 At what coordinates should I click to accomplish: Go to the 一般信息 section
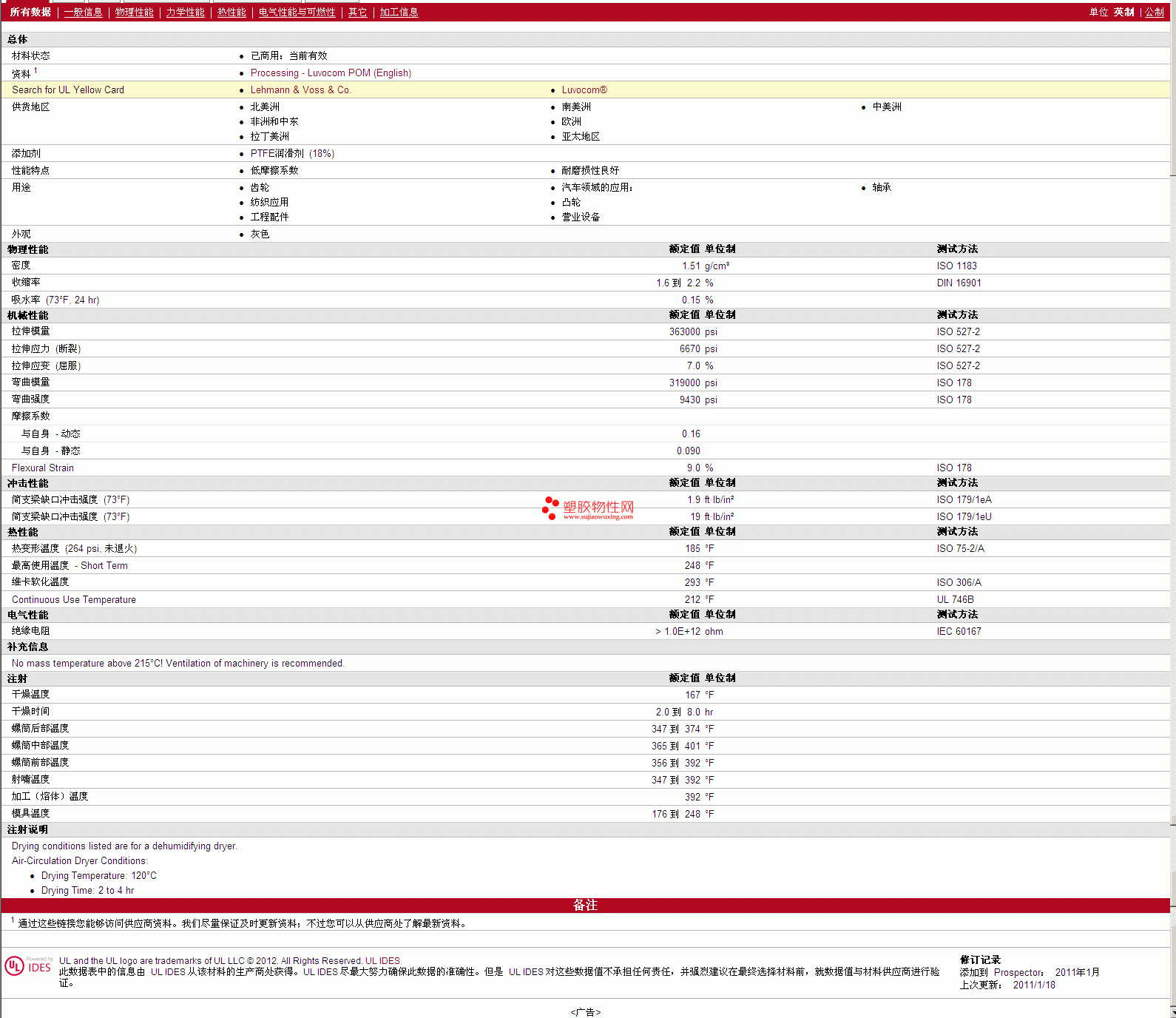point(83,12)
